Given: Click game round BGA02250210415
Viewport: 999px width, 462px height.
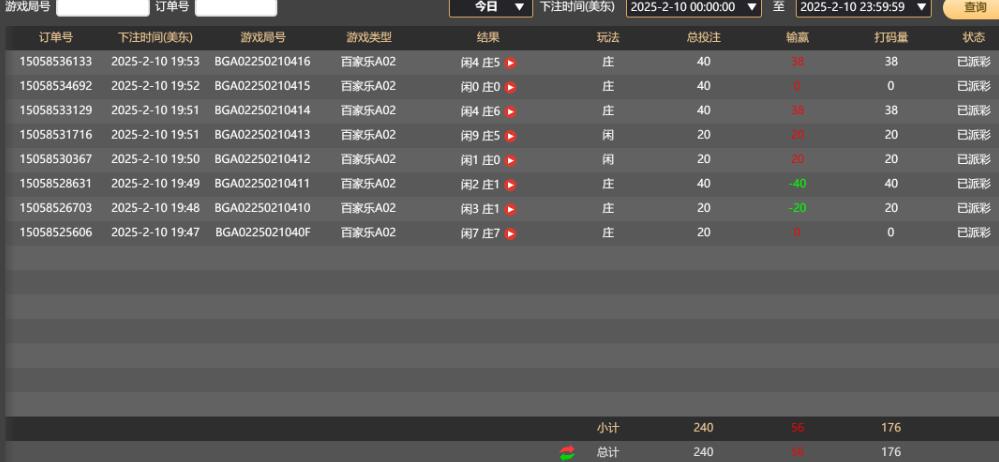Looking at the screenshot, I should tap(262, 86).
